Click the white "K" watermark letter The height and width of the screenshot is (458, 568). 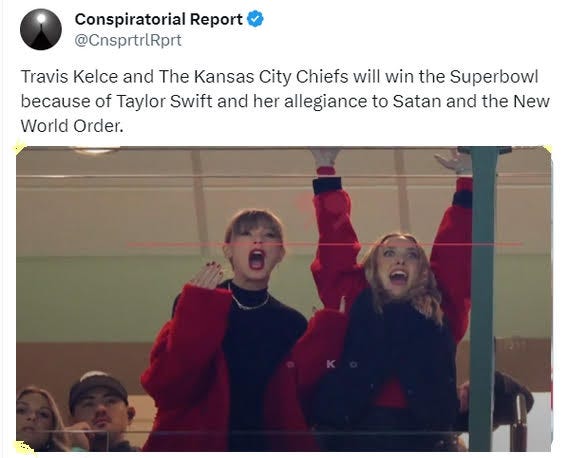coord(330,364)
